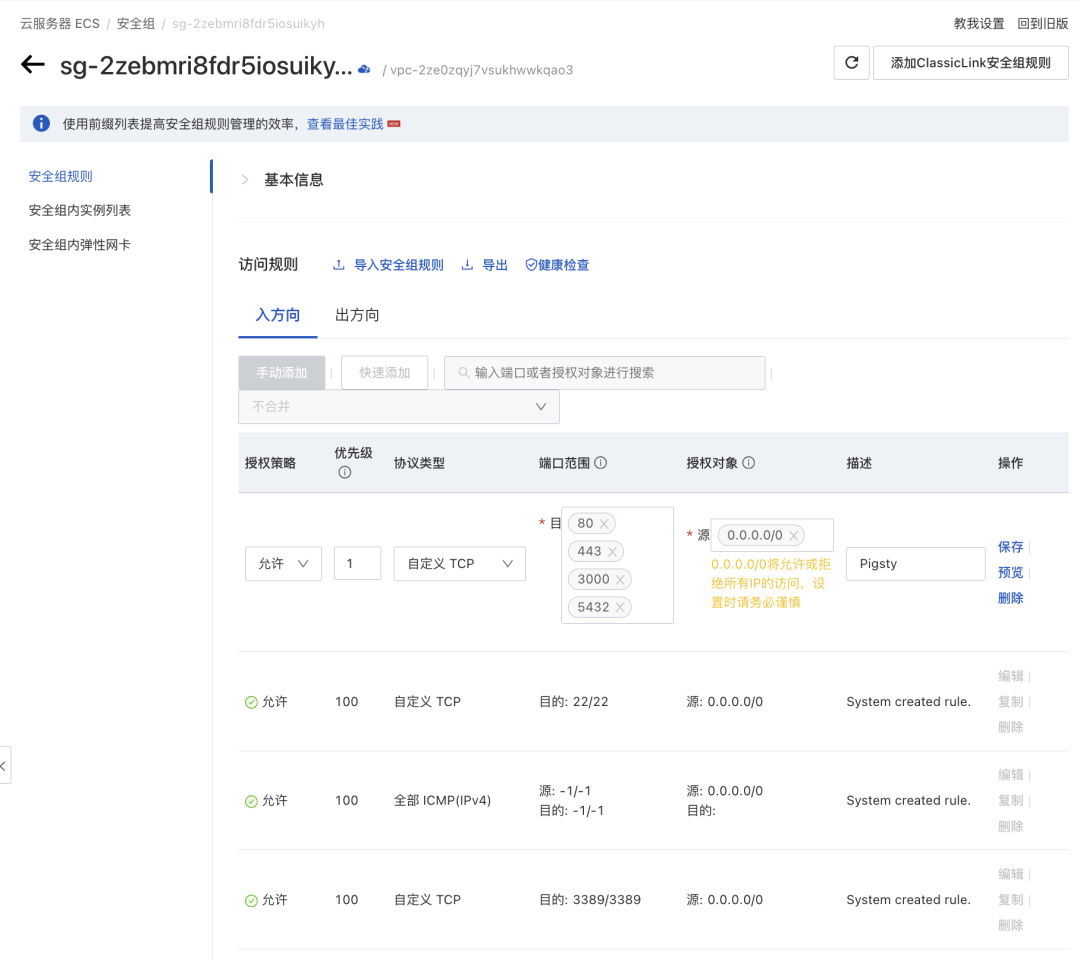Click the 添加ClassicLink安全组规则 button
The height and width of the screenshot is (960, 1080).
tap(970, 62)
